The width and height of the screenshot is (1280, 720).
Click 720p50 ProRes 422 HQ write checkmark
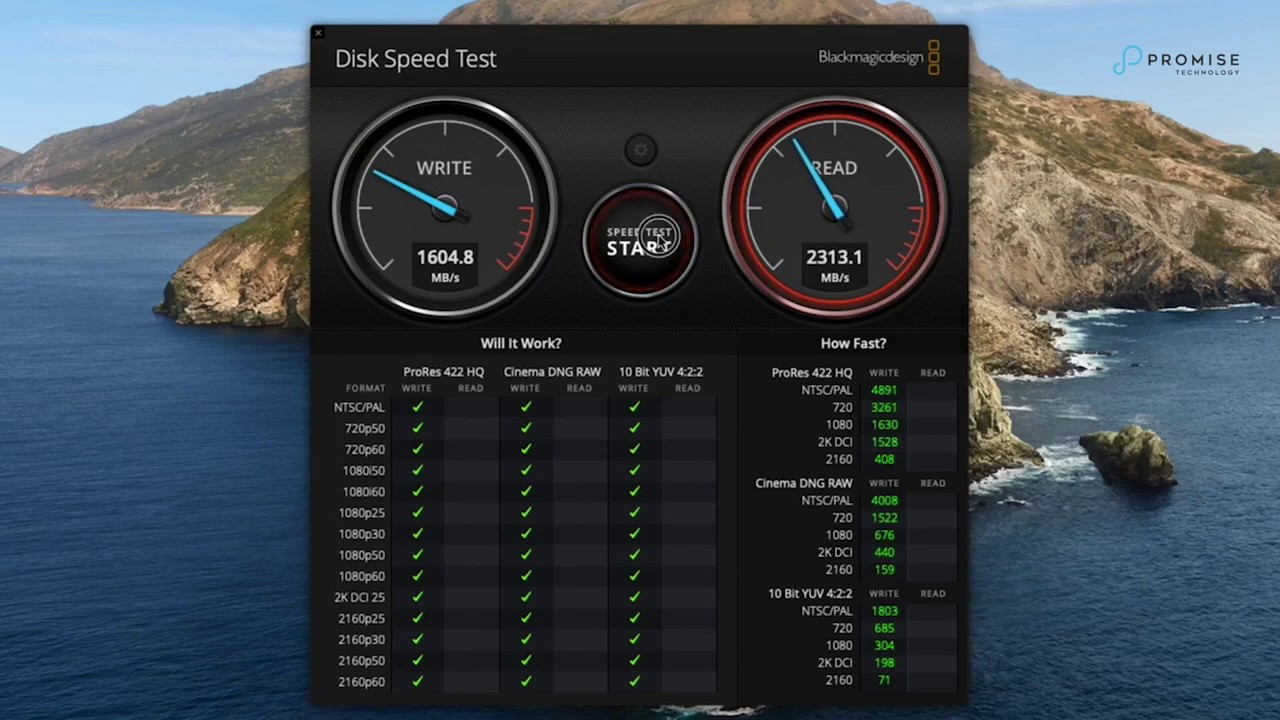click(x=417, y=428)
